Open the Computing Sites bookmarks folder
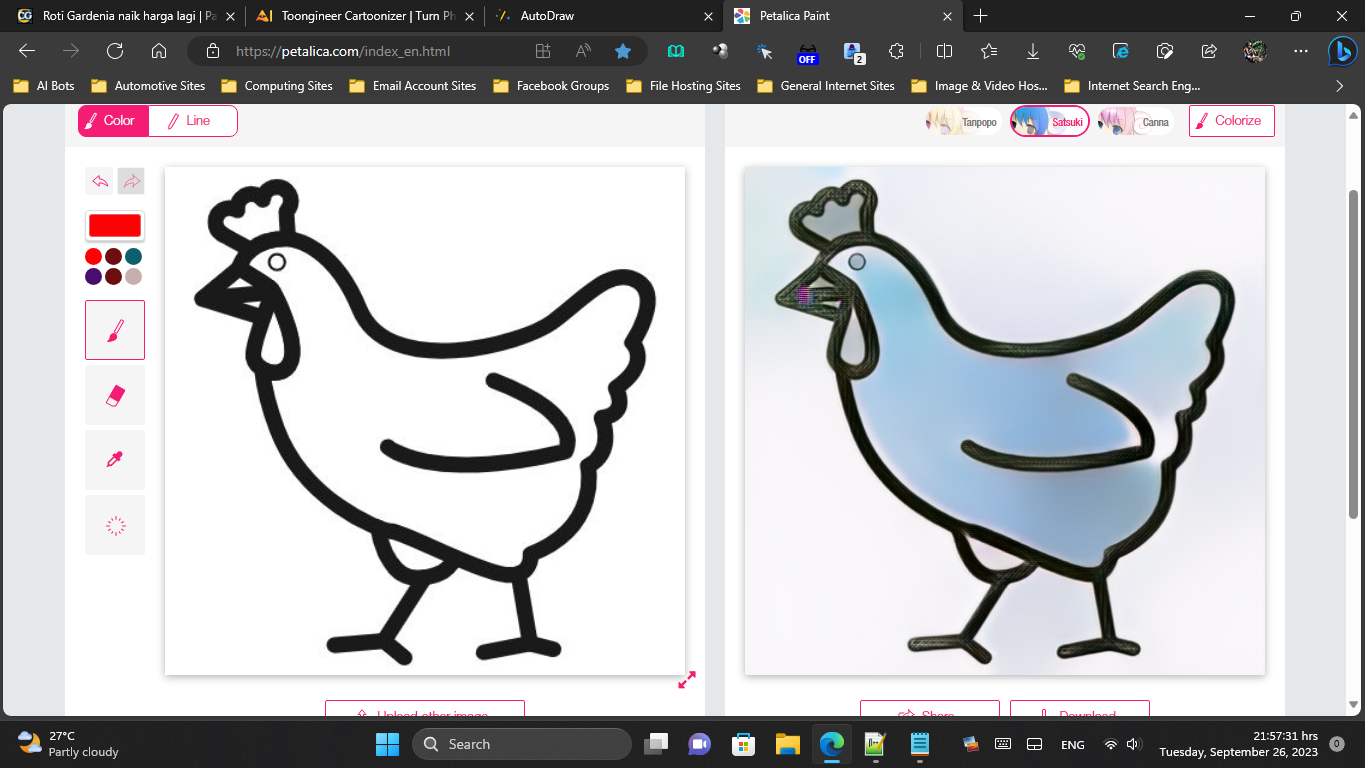This screenshot has width=1365, height=768. [x=277, y=86]
